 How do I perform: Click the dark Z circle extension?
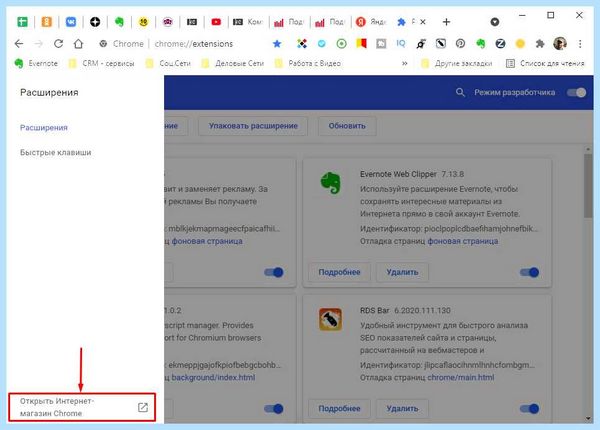[x=500, y=44]
